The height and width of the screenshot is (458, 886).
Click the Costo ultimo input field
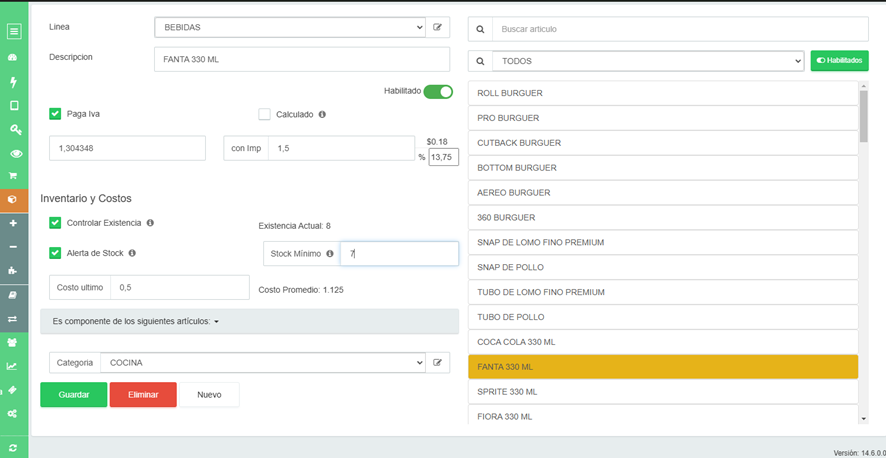tap(180, 287)
